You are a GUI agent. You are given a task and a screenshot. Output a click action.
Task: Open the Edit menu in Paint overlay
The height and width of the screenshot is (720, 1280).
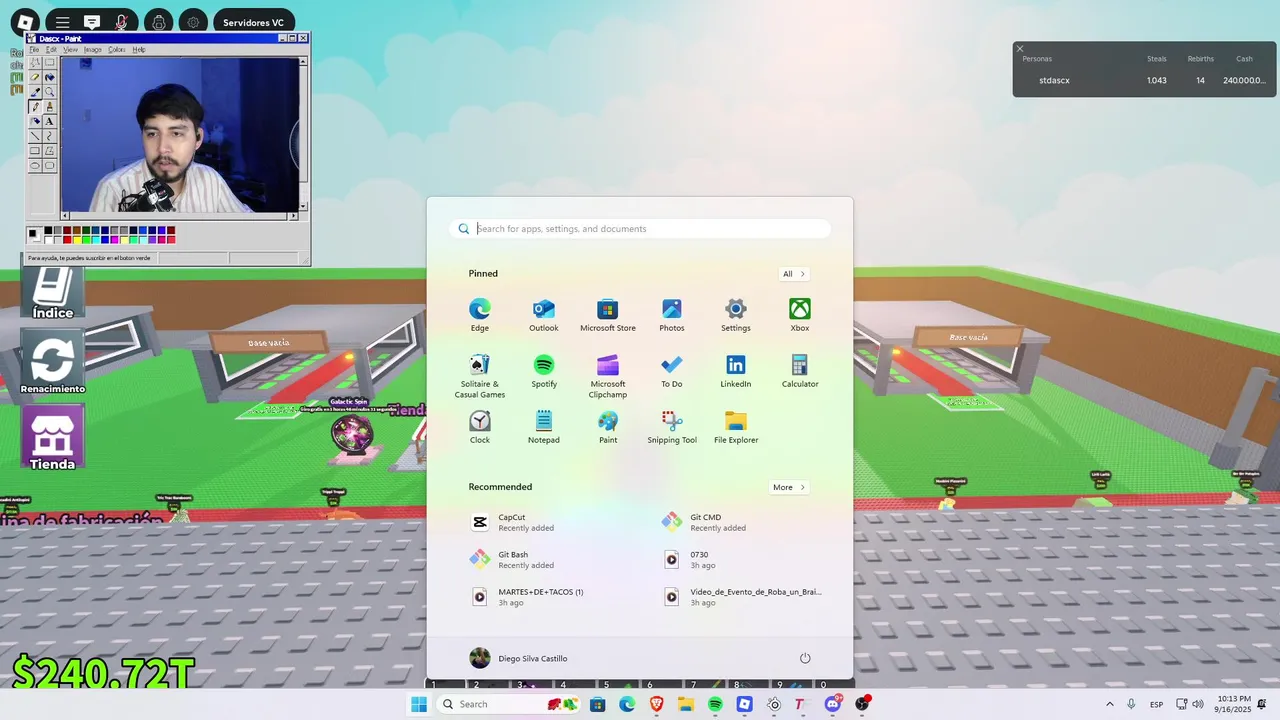pos(51,49)
